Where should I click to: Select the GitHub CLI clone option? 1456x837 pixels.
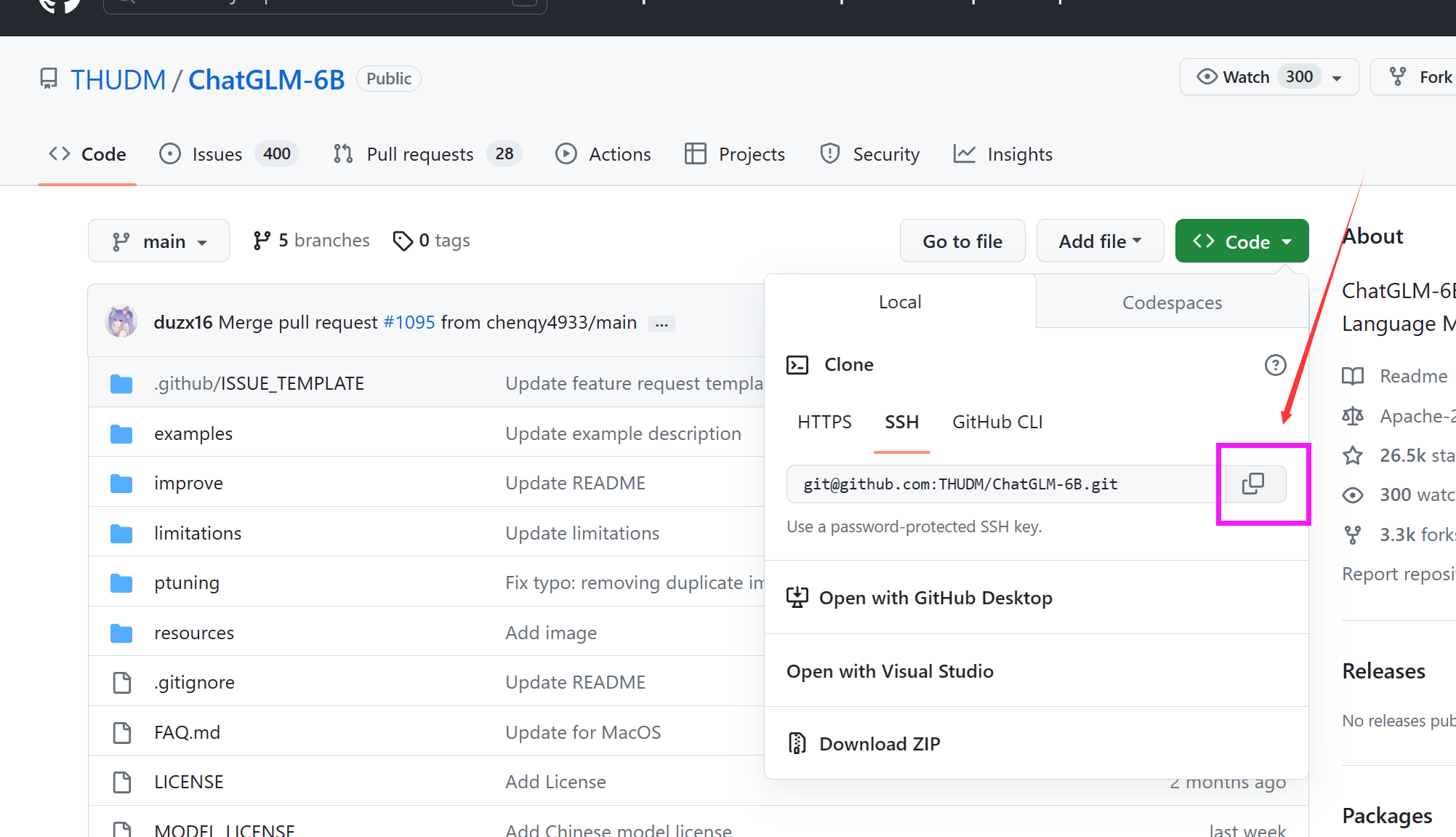pos(997,422)
